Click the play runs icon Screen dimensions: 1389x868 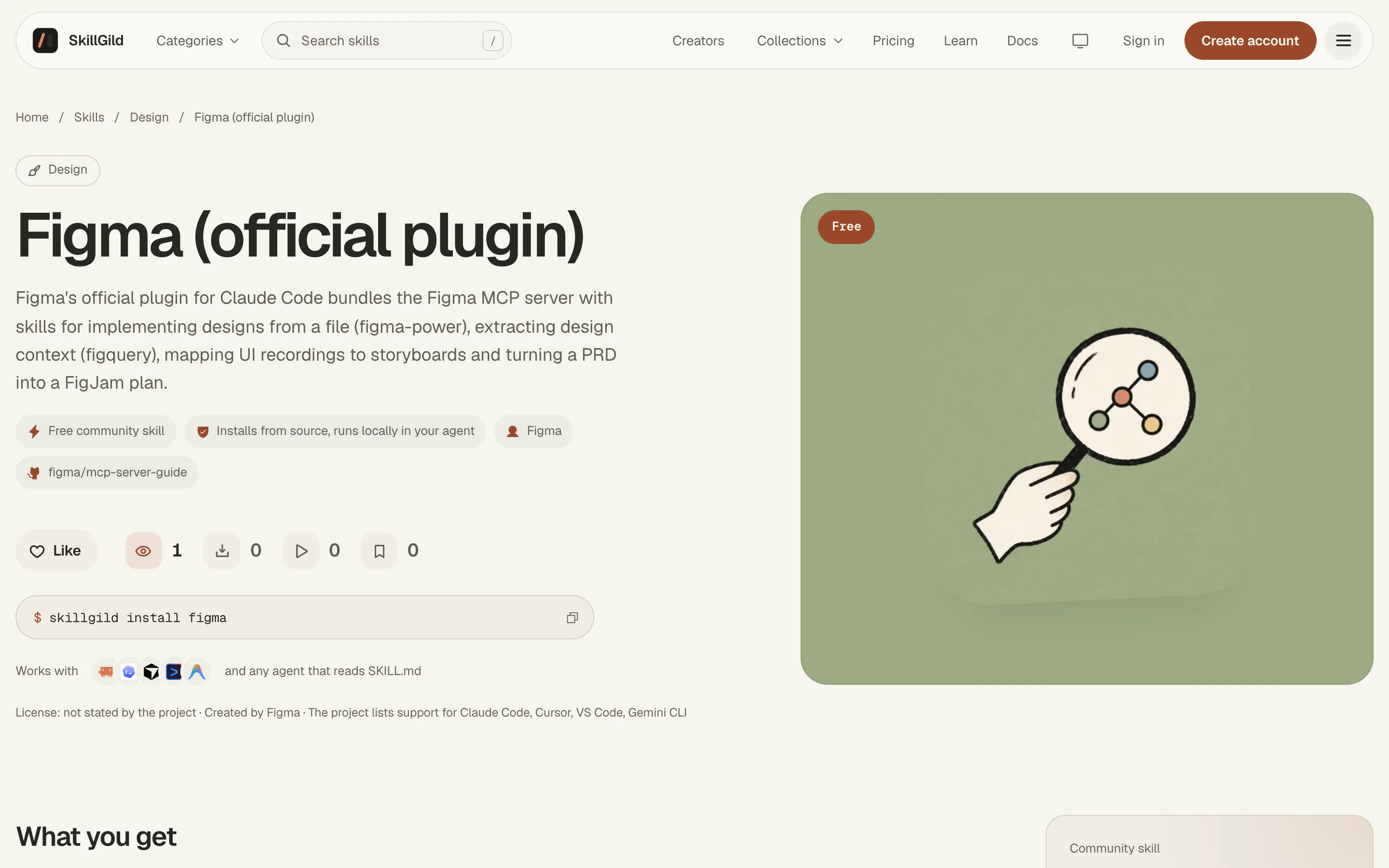[x=301, y=551]
